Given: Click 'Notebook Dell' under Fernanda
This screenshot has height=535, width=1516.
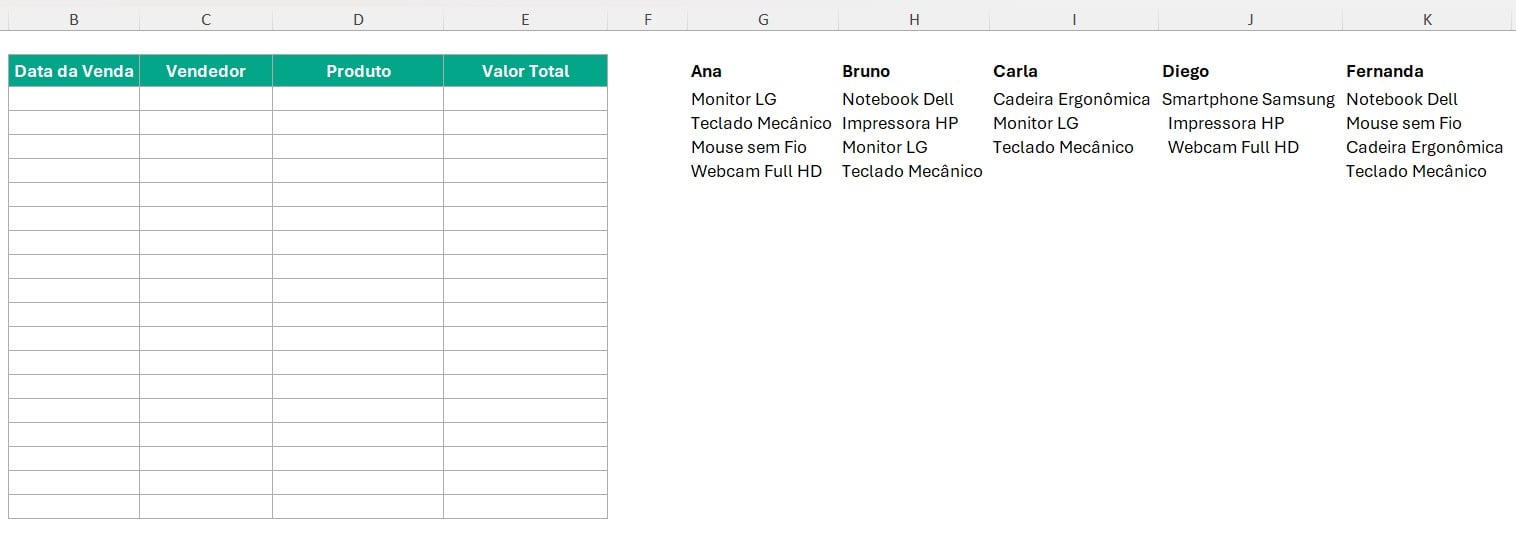Looking at the screenshot, I should coord(1402,99).
